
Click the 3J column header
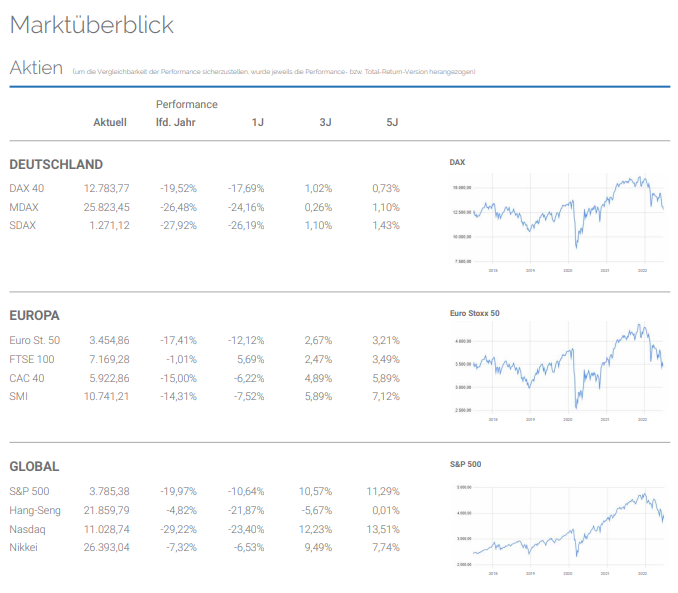324,123
